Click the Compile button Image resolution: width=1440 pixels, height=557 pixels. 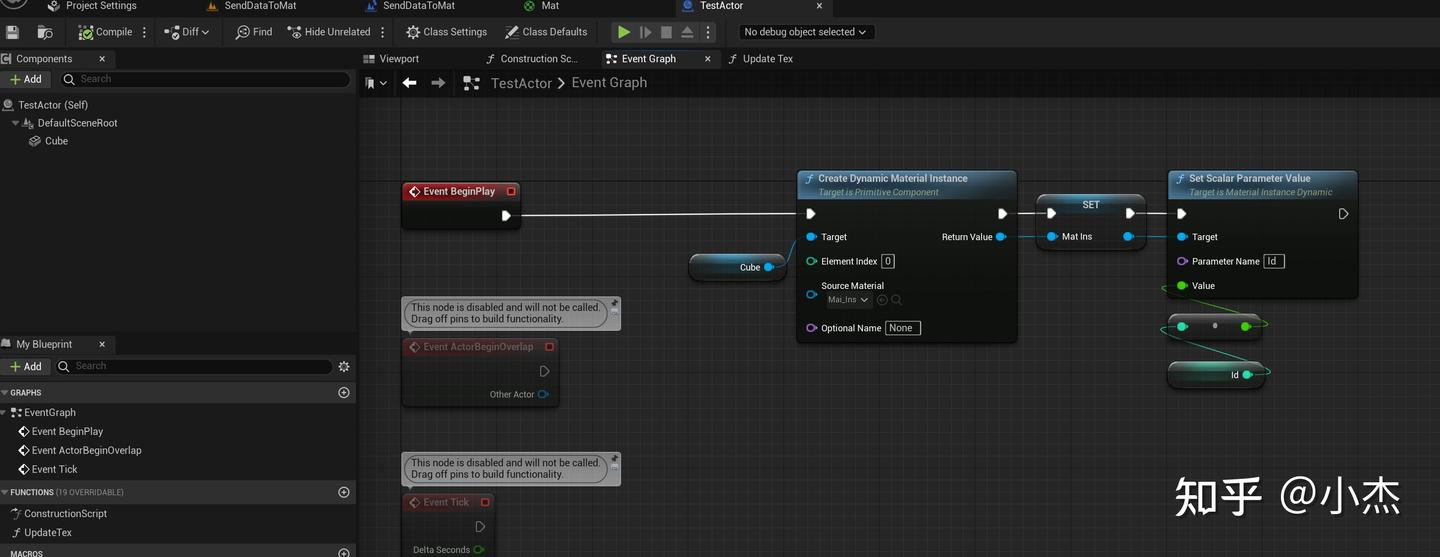(x=105, y=32)
